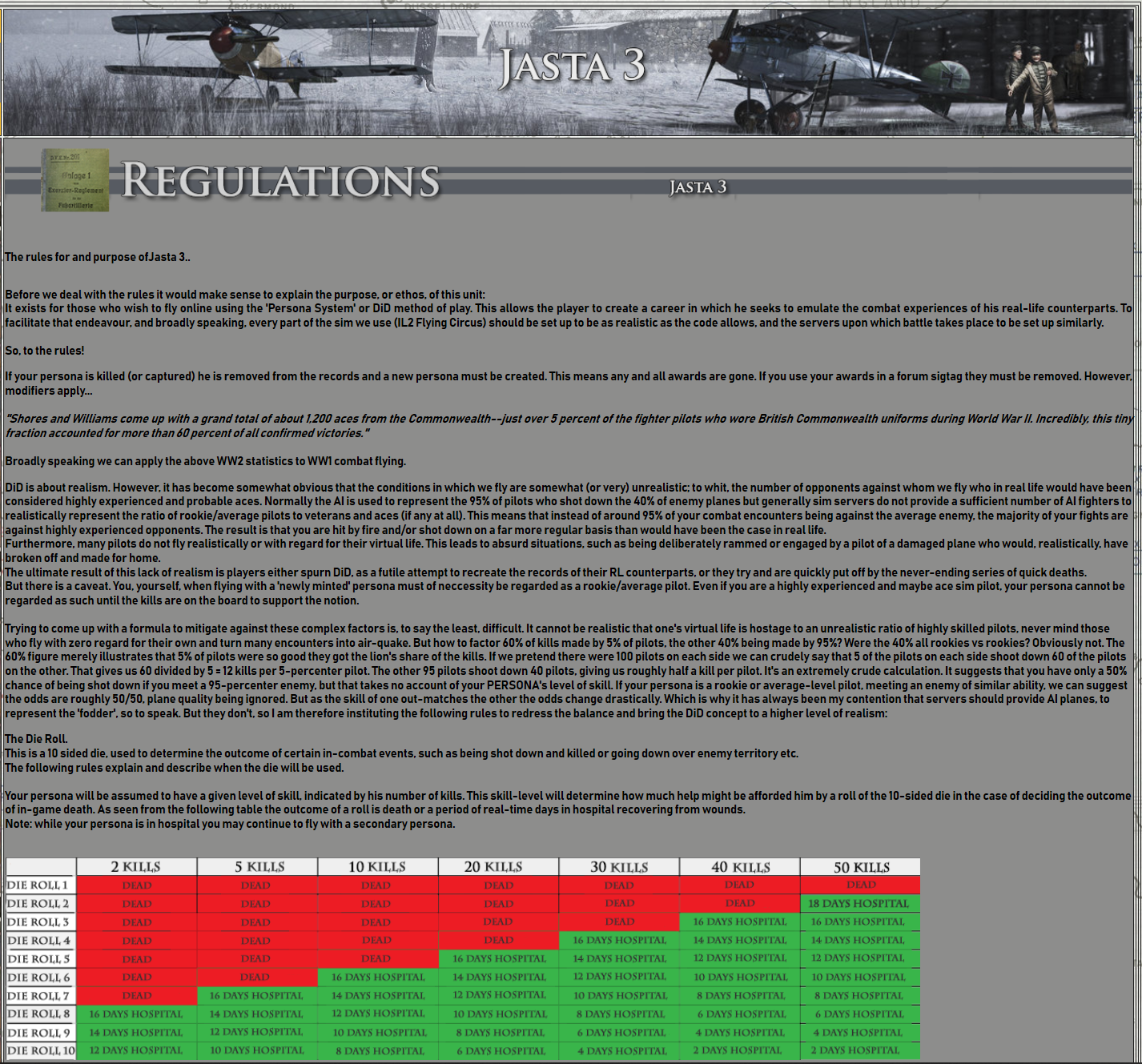Select the '2 Kills' column header

[136, 866]
